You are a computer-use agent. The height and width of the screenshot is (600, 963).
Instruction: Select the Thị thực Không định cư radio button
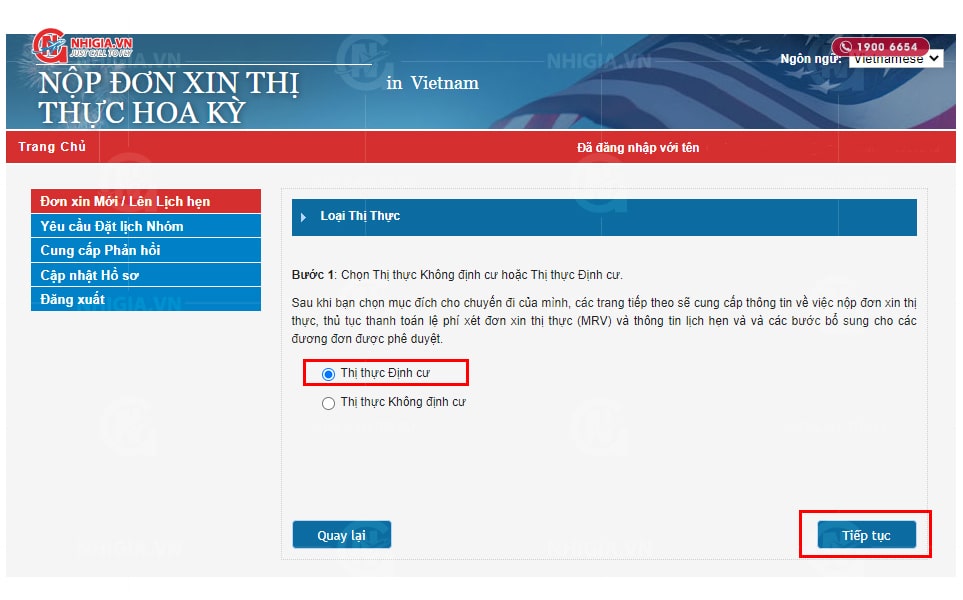coord(328,403)
